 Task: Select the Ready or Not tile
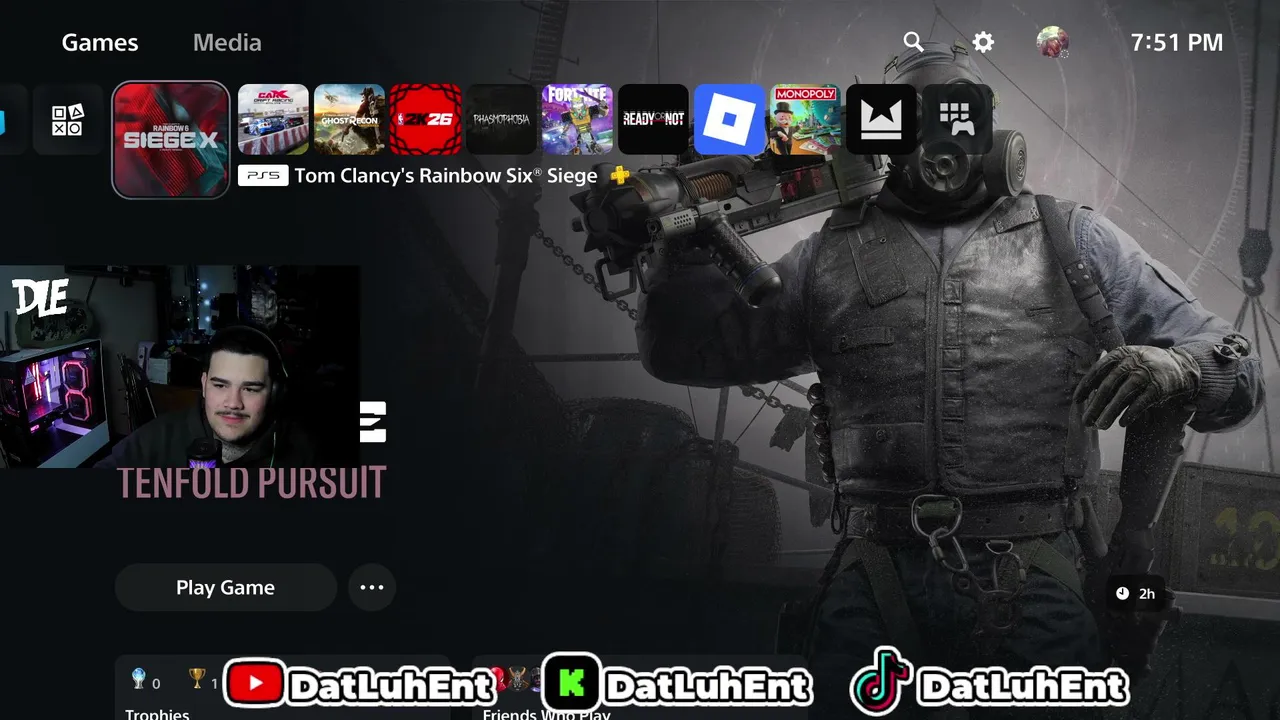(653, 119)
